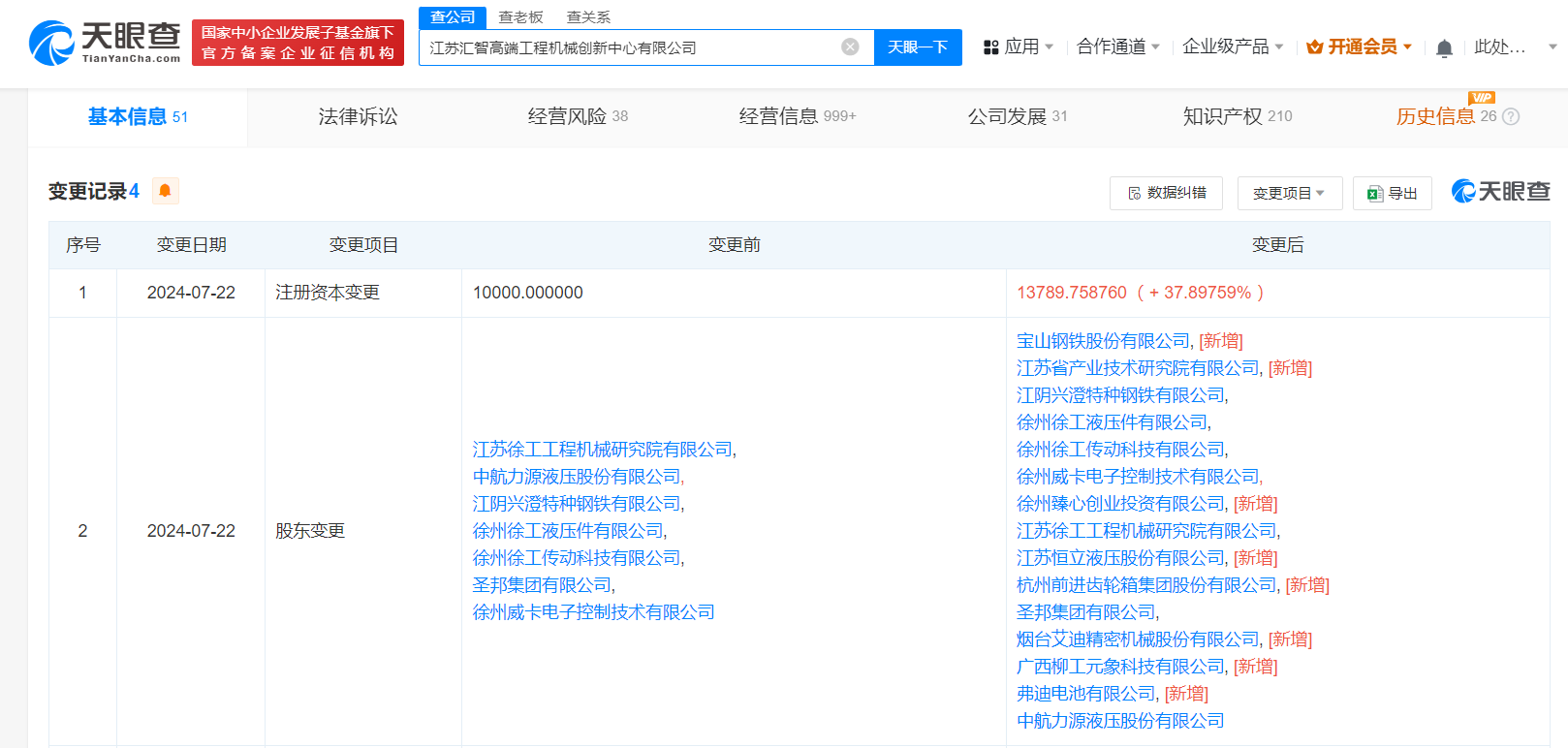Viewport: 1568px width, 748px height.
Task: Switch to the 知识产权 tab
Action: [x=1238, y=117]
